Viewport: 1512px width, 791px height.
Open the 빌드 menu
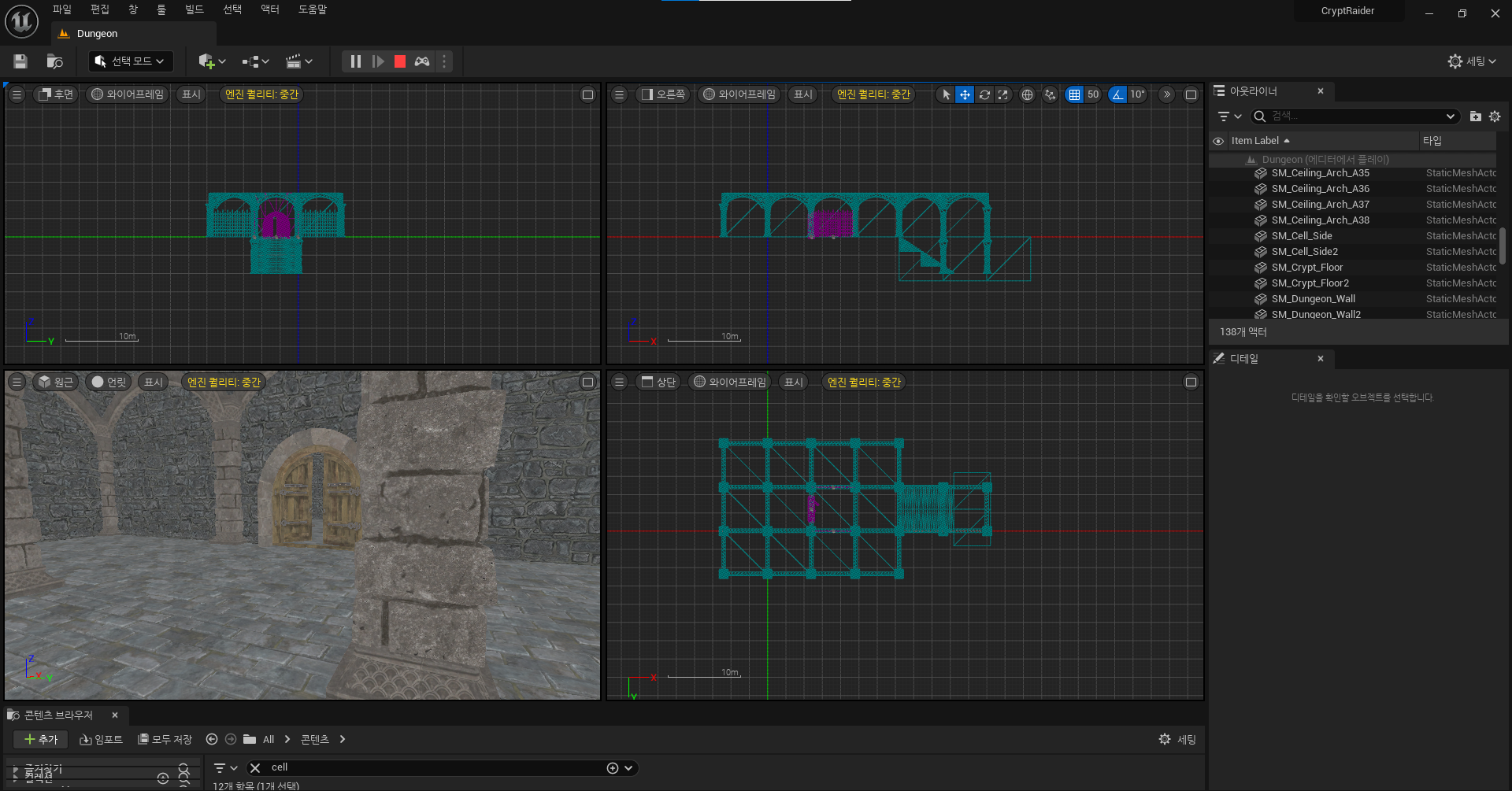click(194, 9)
